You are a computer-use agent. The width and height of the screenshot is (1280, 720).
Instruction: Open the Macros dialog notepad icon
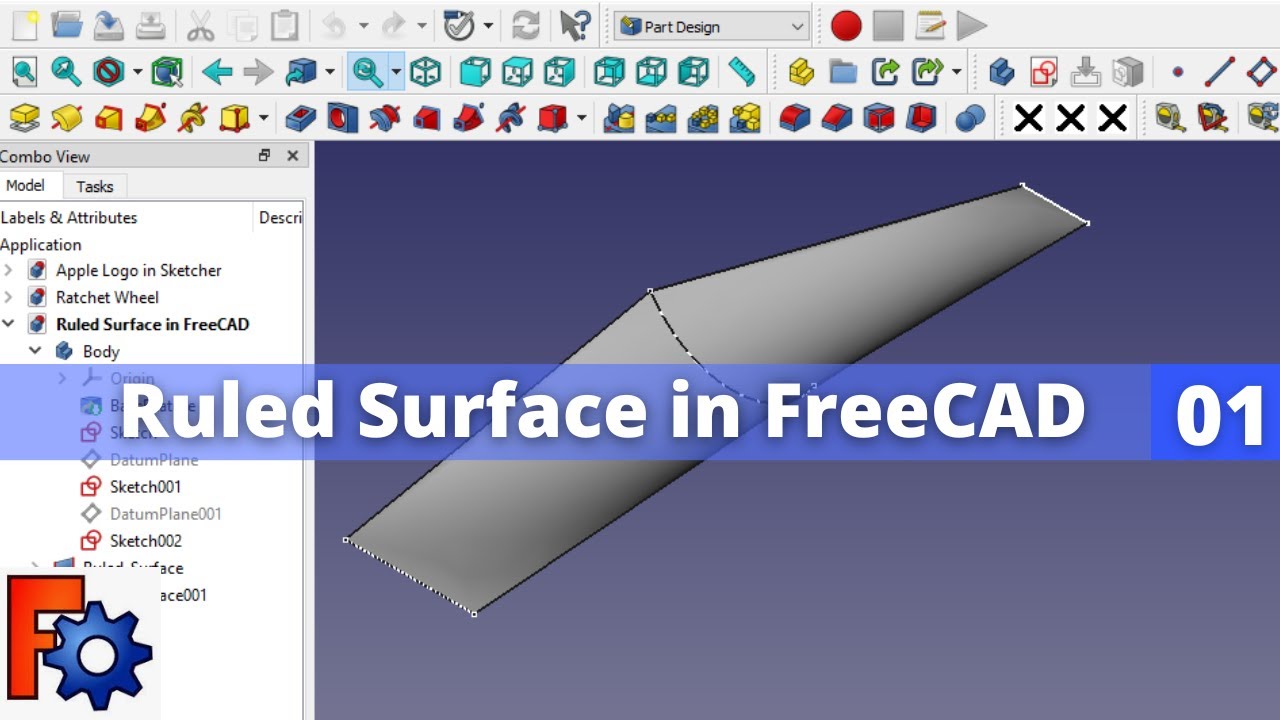[x=930, y=25]
